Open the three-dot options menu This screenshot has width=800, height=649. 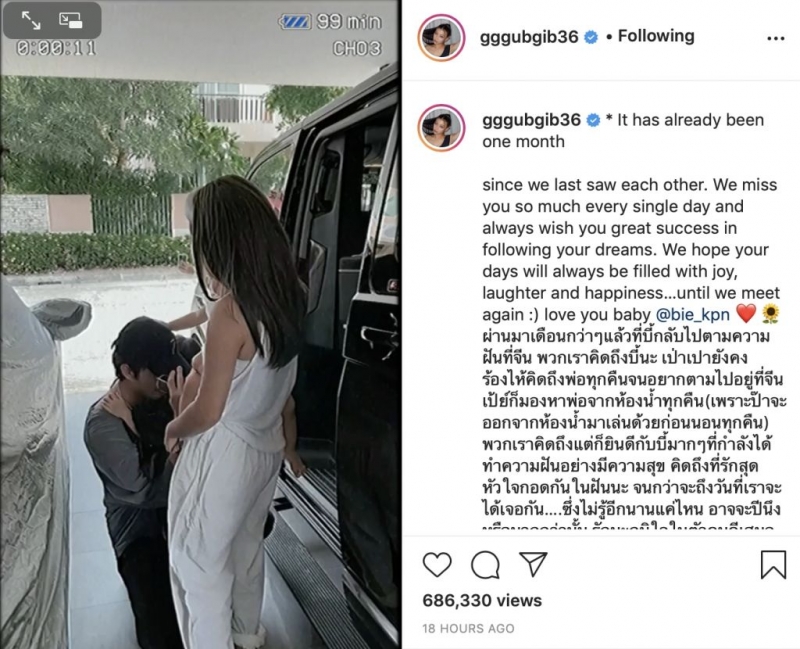tap(776, 38)
